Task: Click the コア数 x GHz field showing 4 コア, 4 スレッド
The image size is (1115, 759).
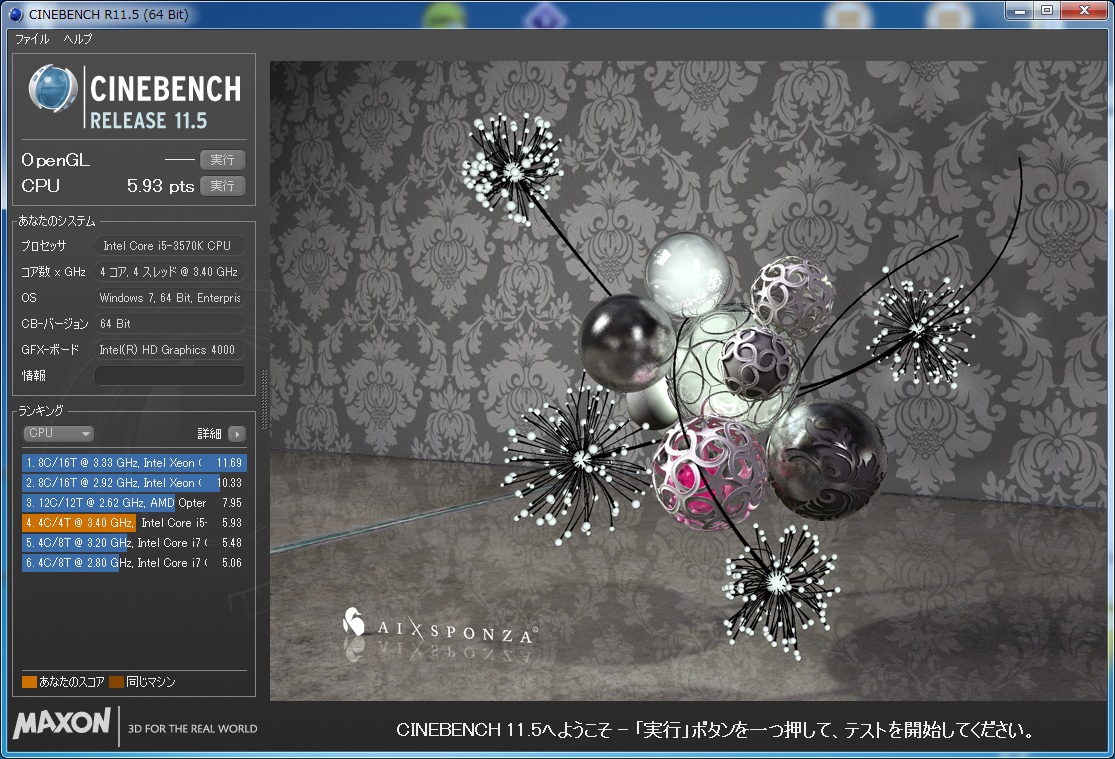Action: point(170,272)
